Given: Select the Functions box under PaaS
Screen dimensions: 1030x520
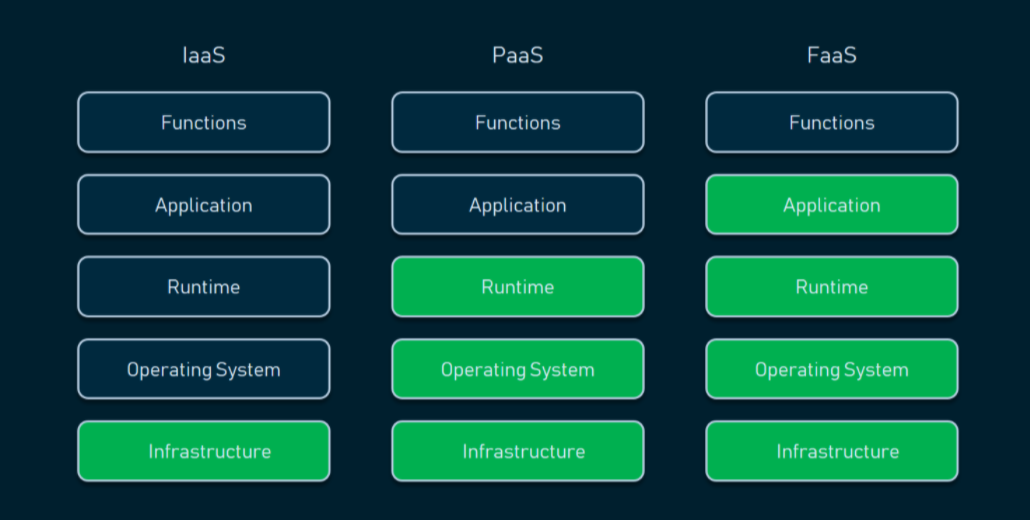Looking at the screenshot, I should [x=518, y=122].
